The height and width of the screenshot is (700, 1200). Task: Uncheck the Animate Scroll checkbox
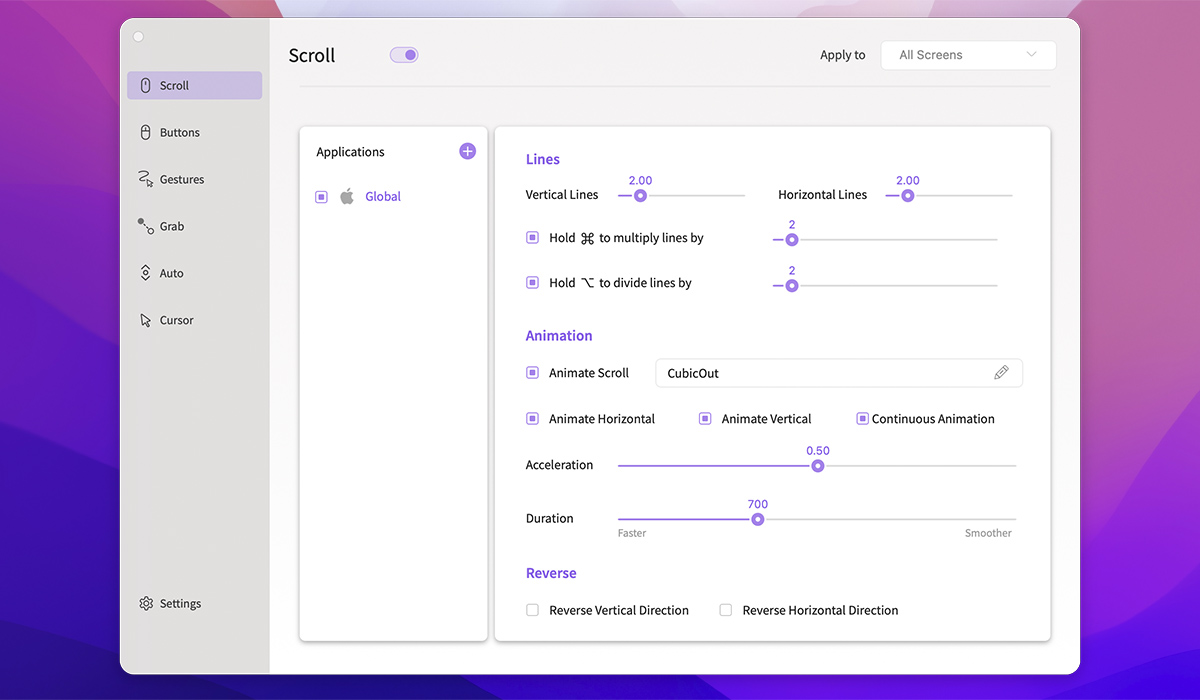click(x=533, y=373)
